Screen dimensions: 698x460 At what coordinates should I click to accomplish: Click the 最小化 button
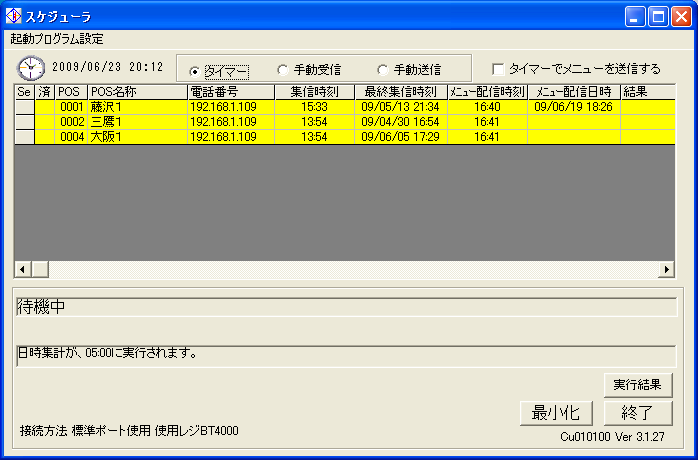(557, 413)
